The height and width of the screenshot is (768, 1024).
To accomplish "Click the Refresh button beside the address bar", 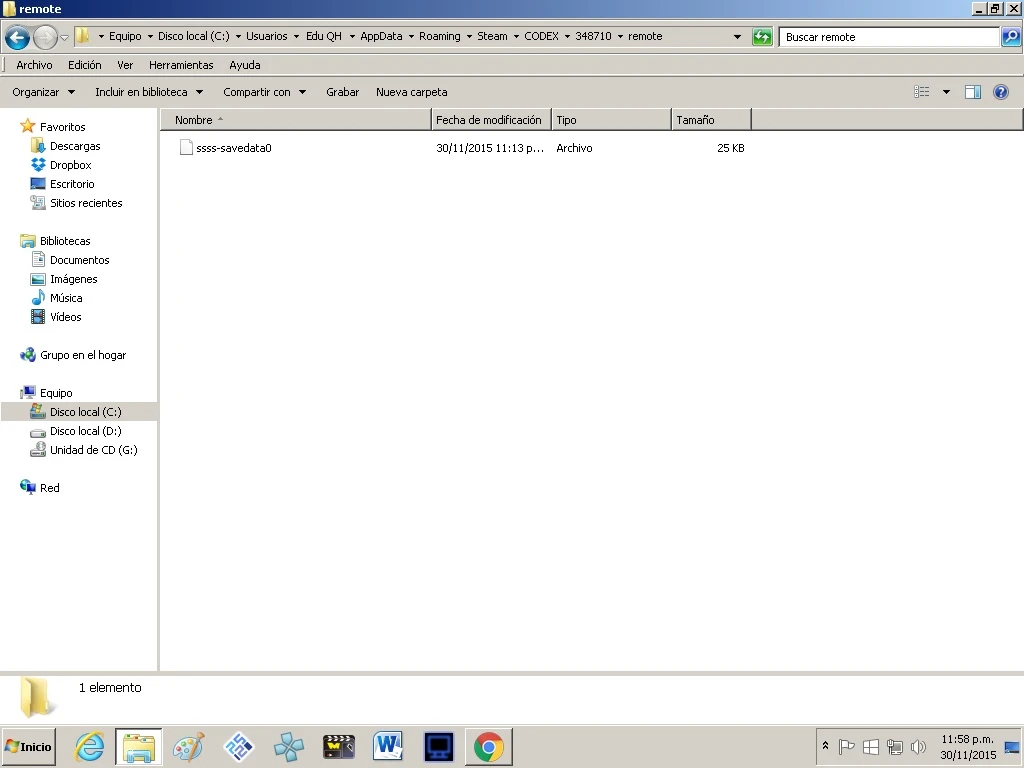I will click(x=762, y=37).
